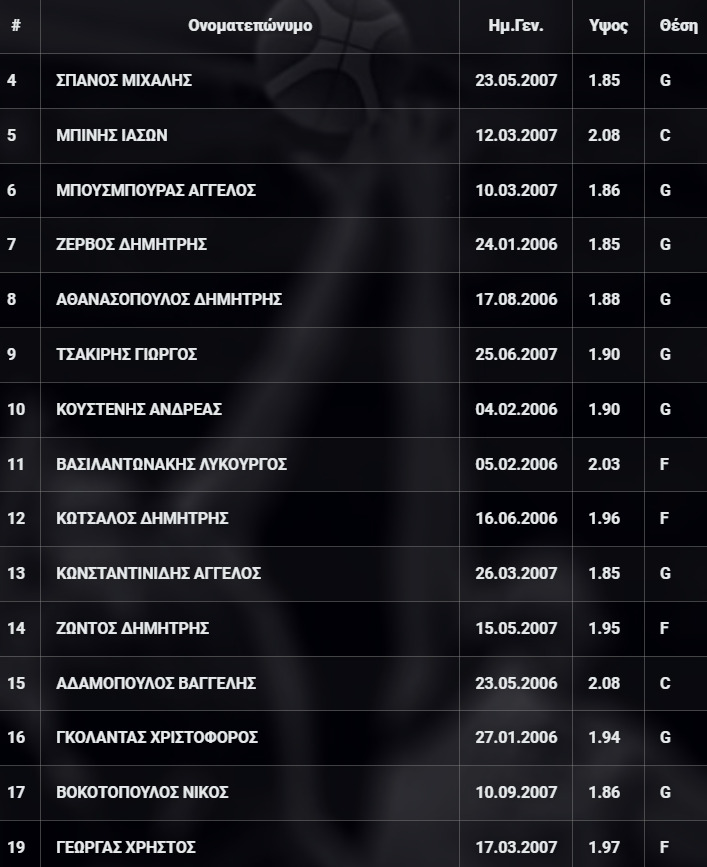
Task: Open ΜΠΙΝΗΣ ΙΑΣΩΝ player entry
Action: (x=112, y=135)
